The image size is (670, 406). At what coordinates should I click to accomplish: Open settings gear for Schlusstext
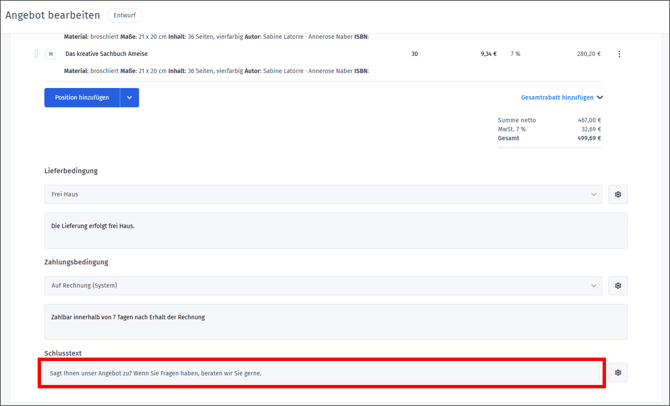(x=618, y=373)
